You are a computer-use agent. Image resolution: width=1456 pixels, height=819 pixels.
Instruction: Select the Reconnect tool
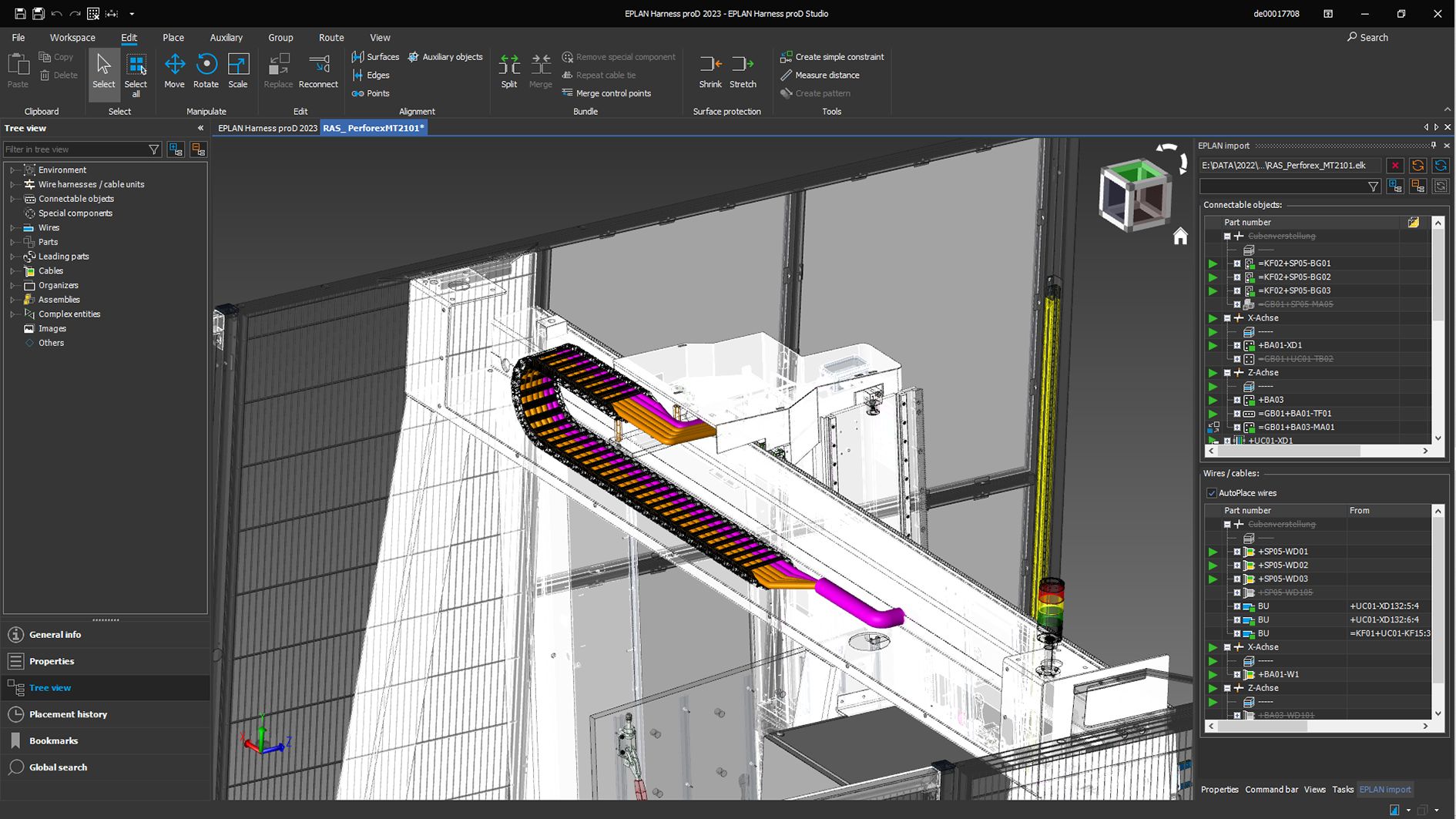(x=319, y=70)
